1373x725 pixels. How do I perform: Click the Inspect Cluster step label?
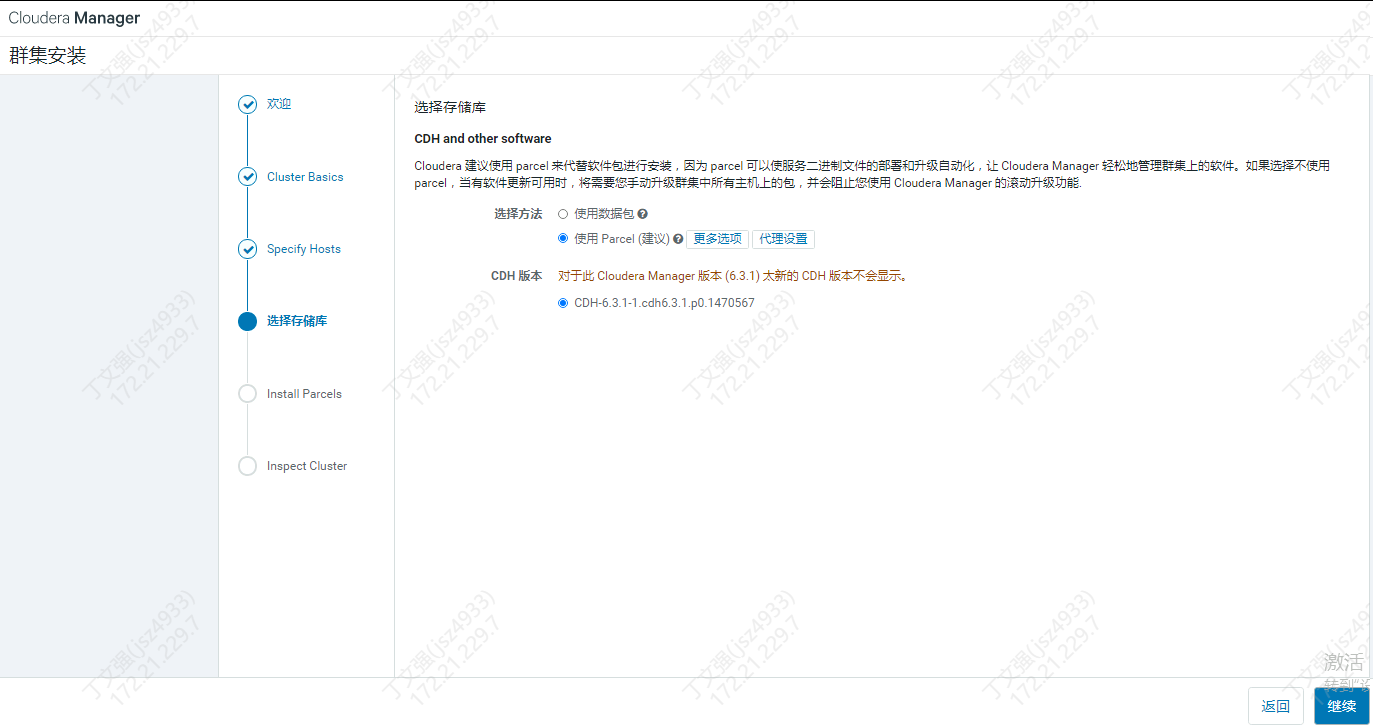click(307, 466)
